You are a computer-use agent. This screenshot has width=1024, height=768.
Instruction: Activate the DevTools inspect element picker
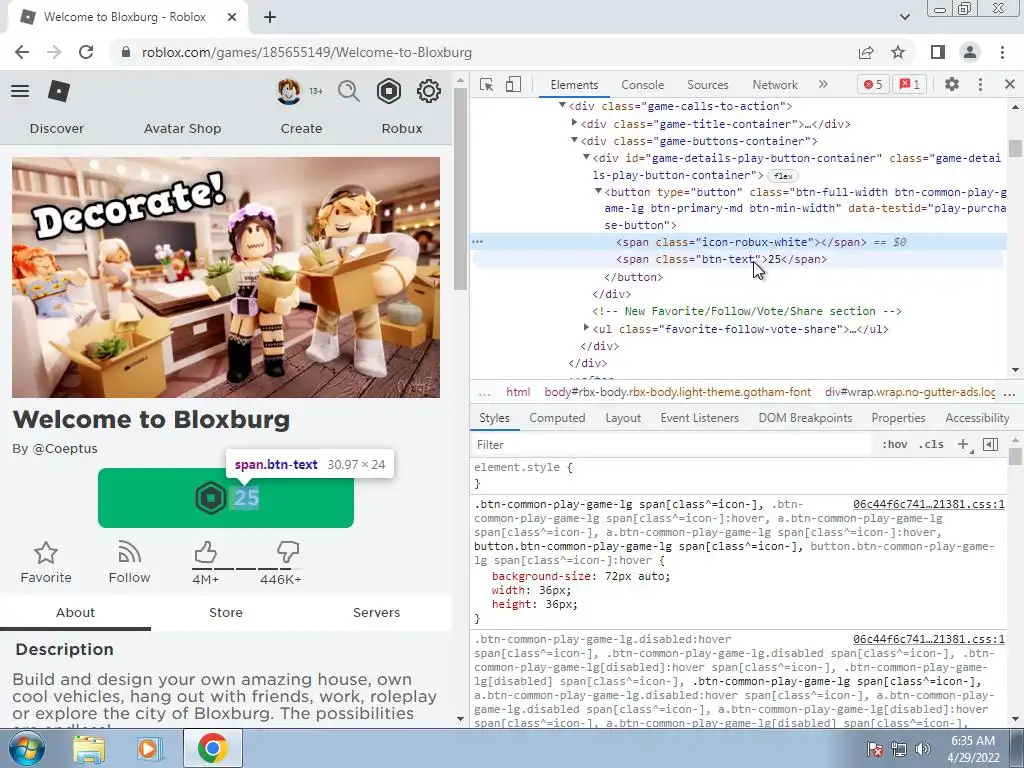[x=487, y=84]
